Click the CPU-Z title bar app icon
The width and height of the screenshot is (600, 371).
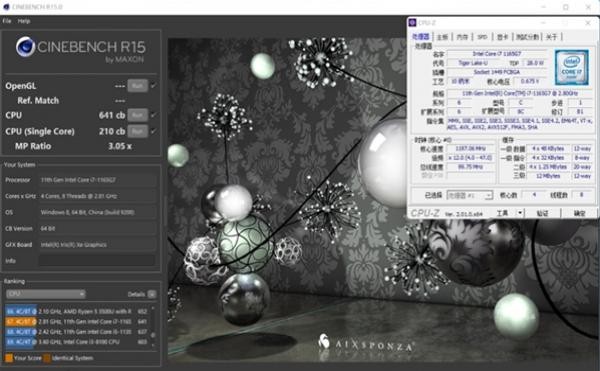pyautogui.click(x=412, y=23)
